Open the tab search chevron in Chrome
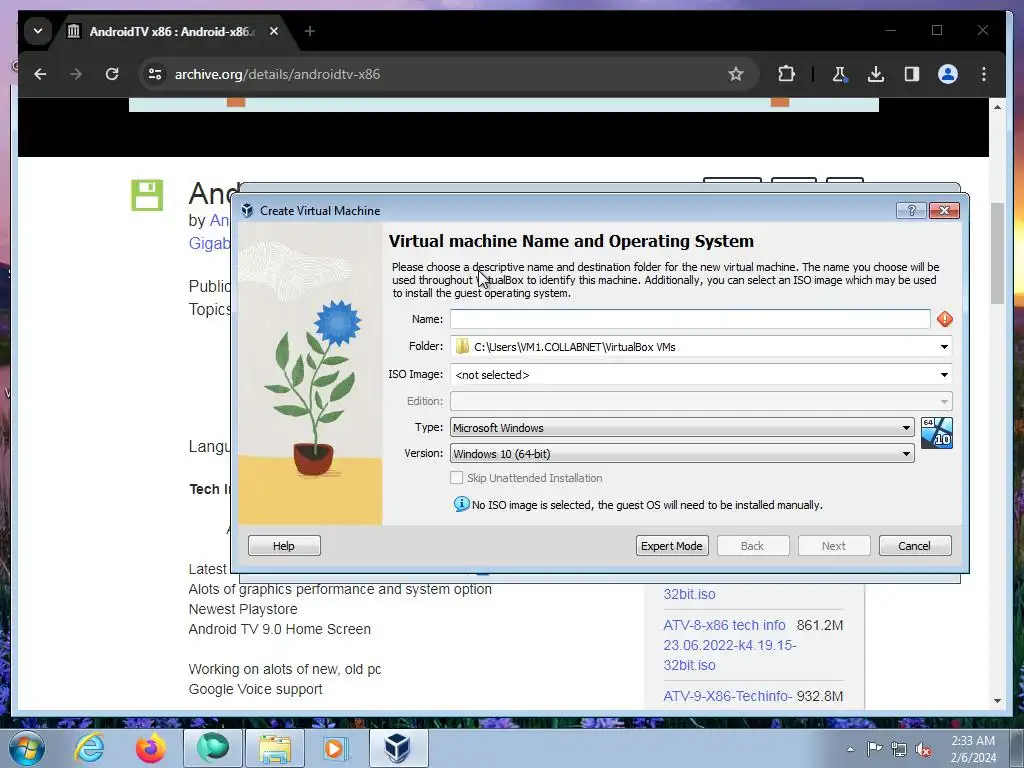 [x=38, y=31]
